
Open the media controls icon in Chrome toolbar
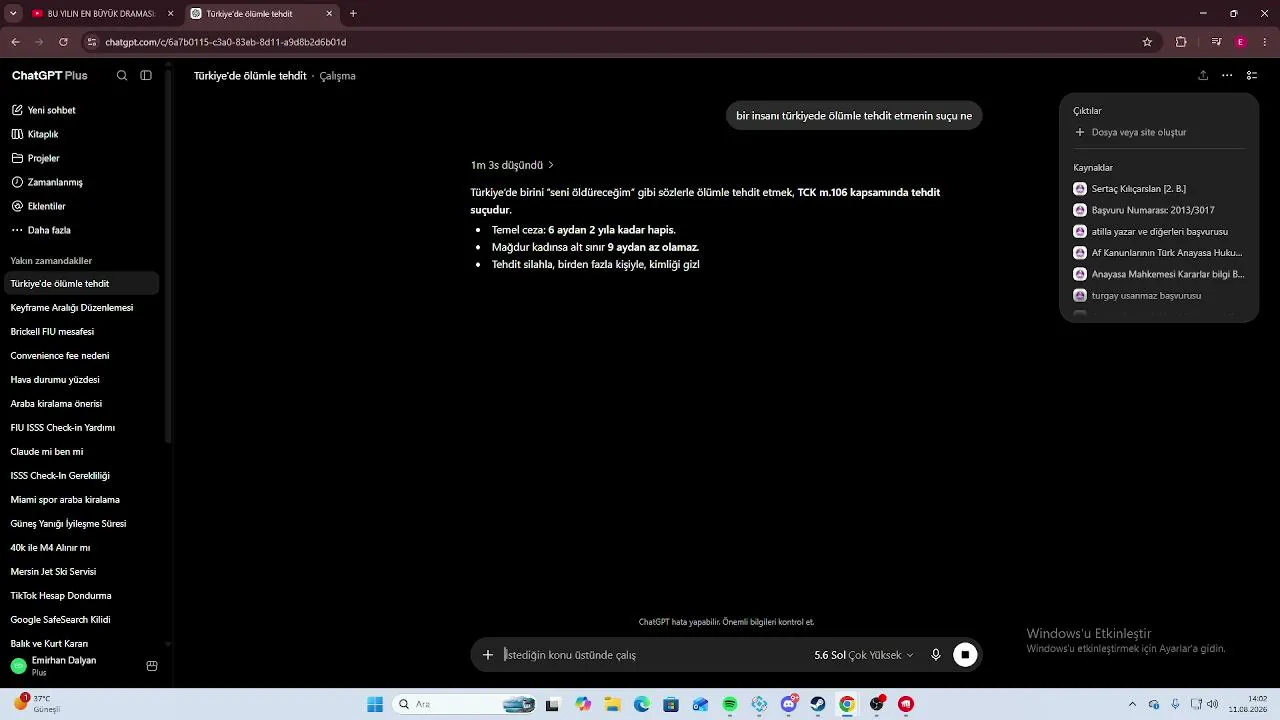[1216, 42]
